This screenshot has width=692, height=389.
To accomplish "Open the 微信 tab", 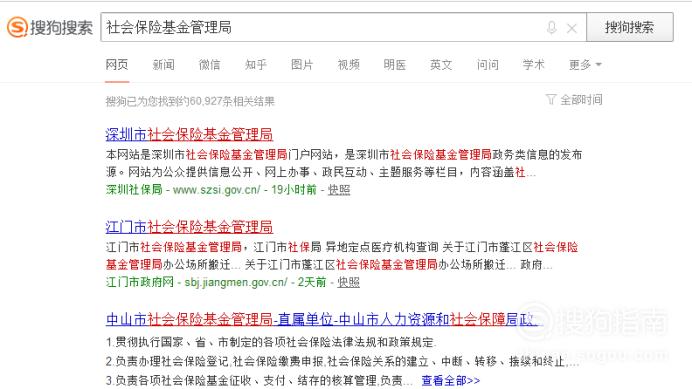I will (x=210, y=65).
